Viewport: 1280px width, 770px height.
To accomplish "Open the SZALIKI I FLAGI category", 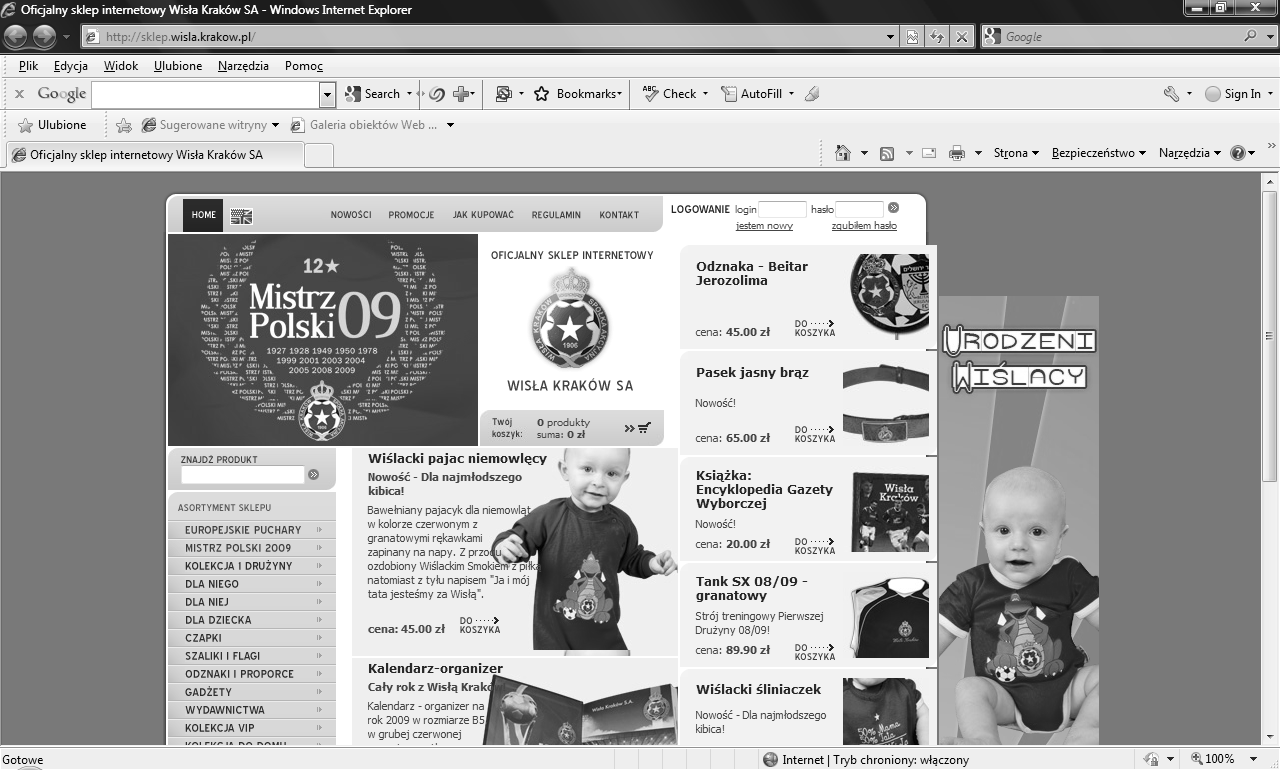I will [x=252, y=656].
